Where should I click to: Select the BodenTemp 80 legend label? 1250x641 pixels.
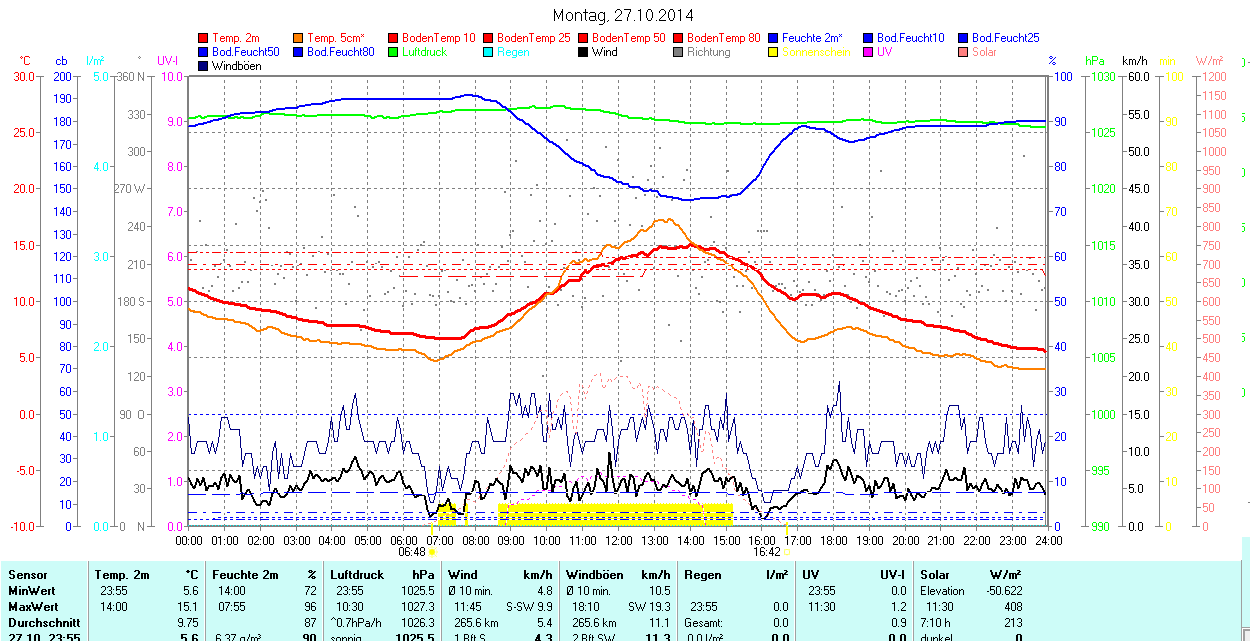point(724,38)
